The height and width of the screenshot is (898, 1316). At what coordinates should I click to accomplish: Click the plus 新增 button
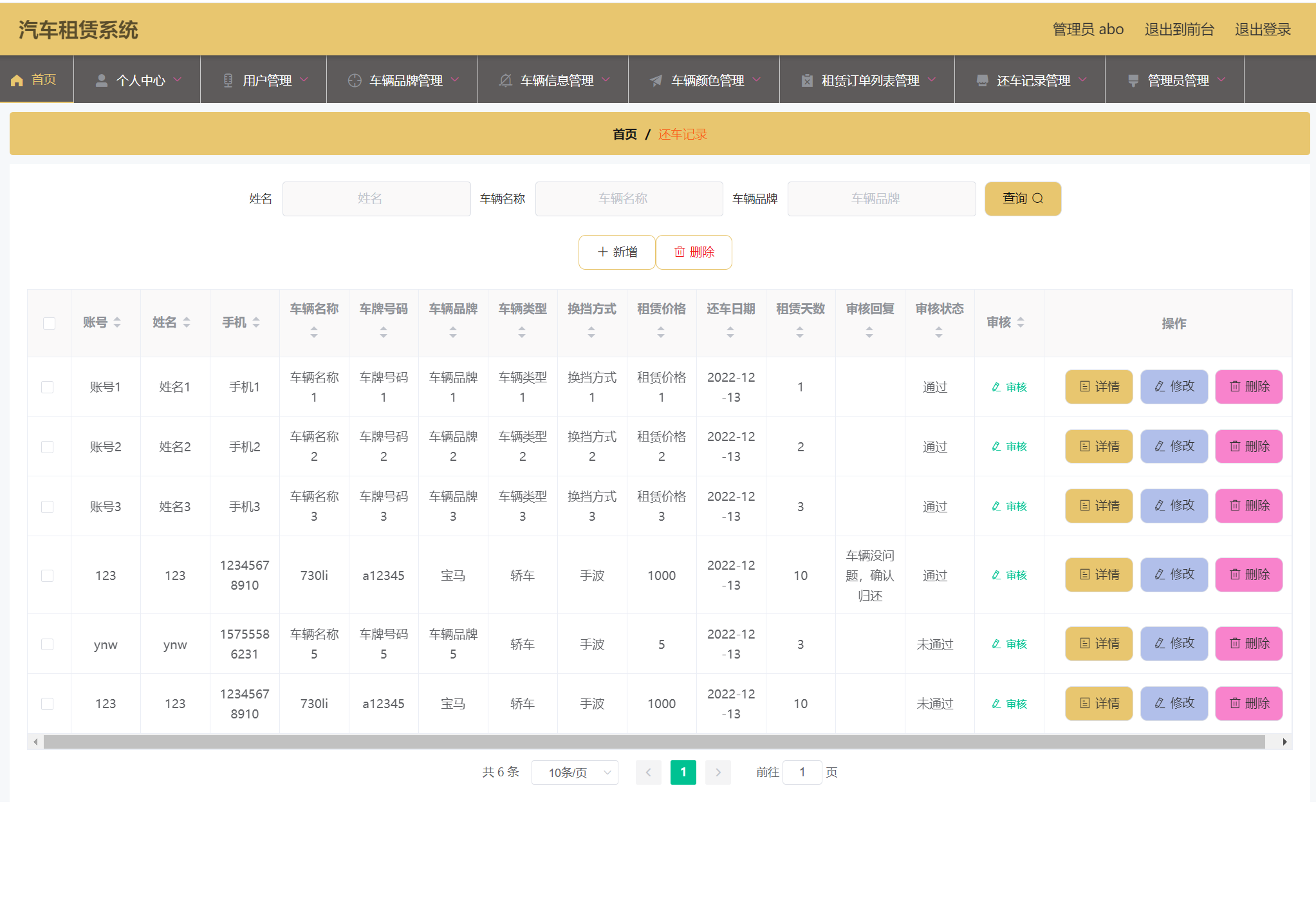pos(616,252)
